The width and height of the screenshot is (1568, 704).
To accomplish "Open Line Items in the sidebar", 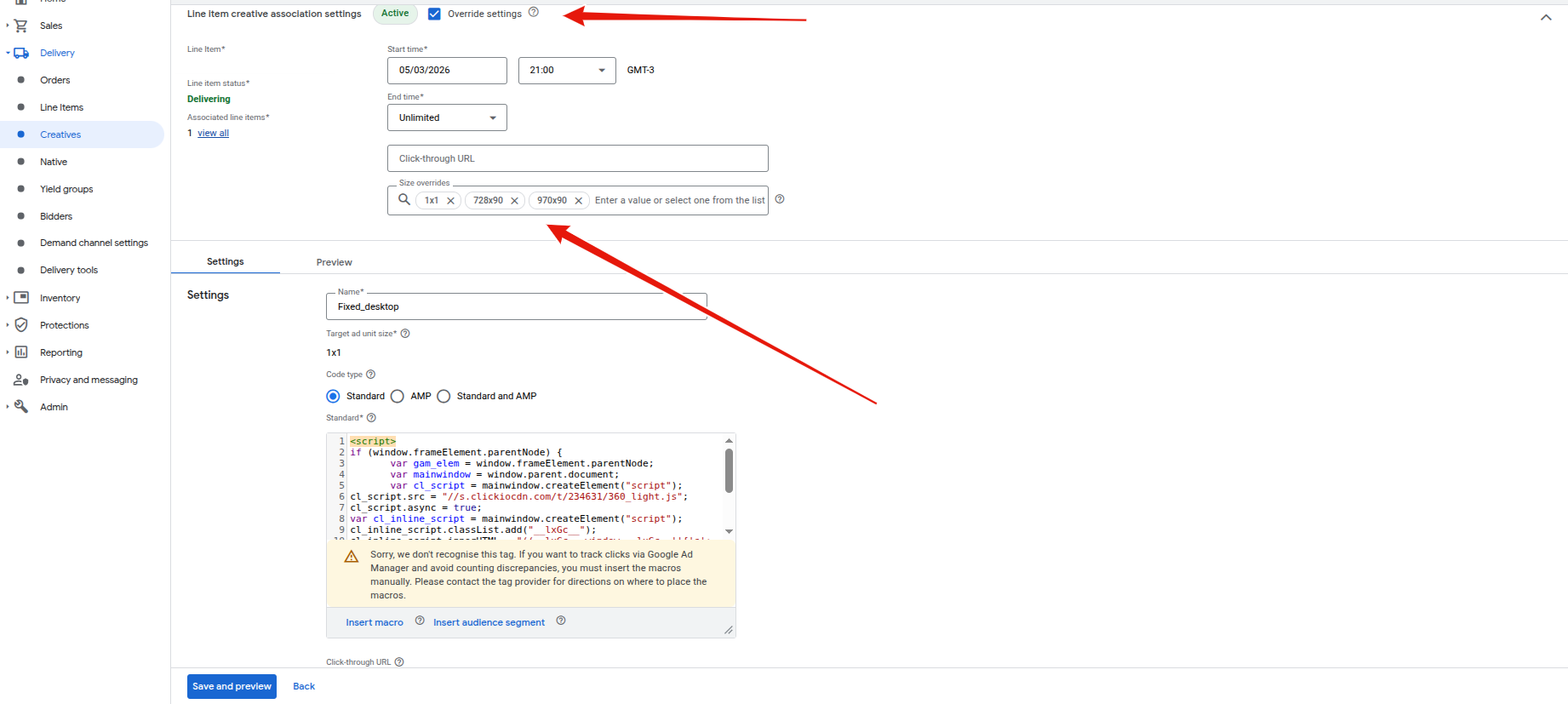I will coord(61,107).
